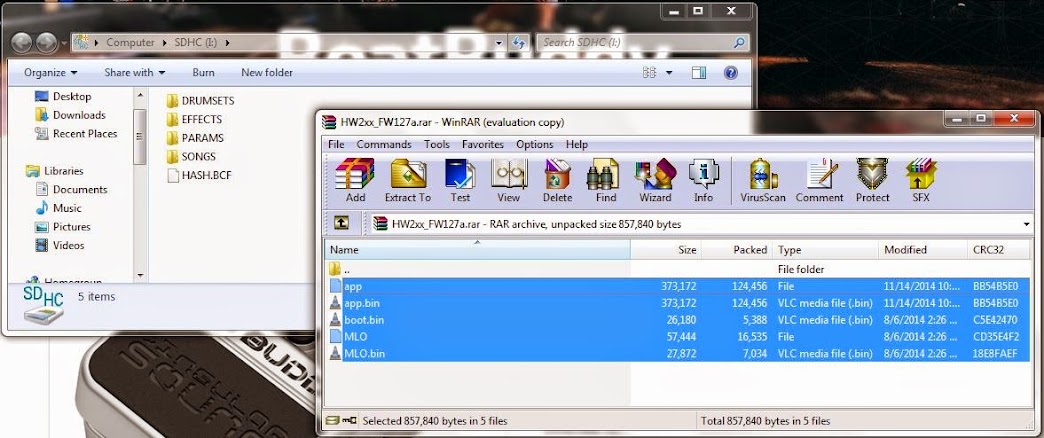1044x438 pixels.
Task: Select Recent Places in navigation pane
Action: [x=75, y=134]
